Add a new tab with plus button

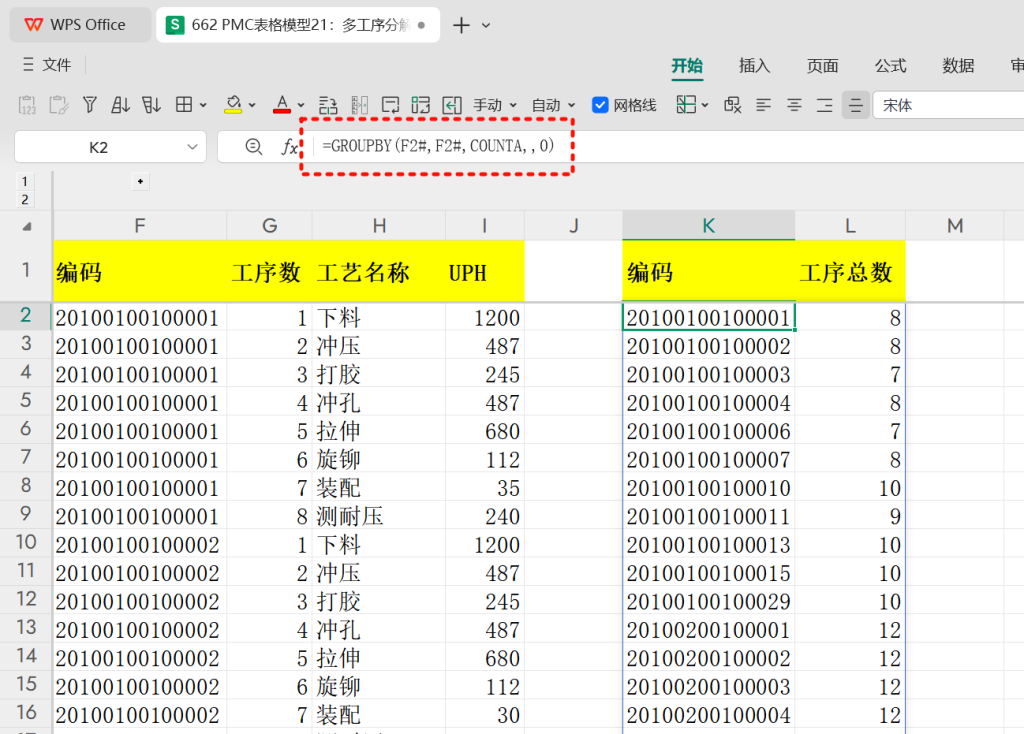pyautogui.click(x=461, y=25)
